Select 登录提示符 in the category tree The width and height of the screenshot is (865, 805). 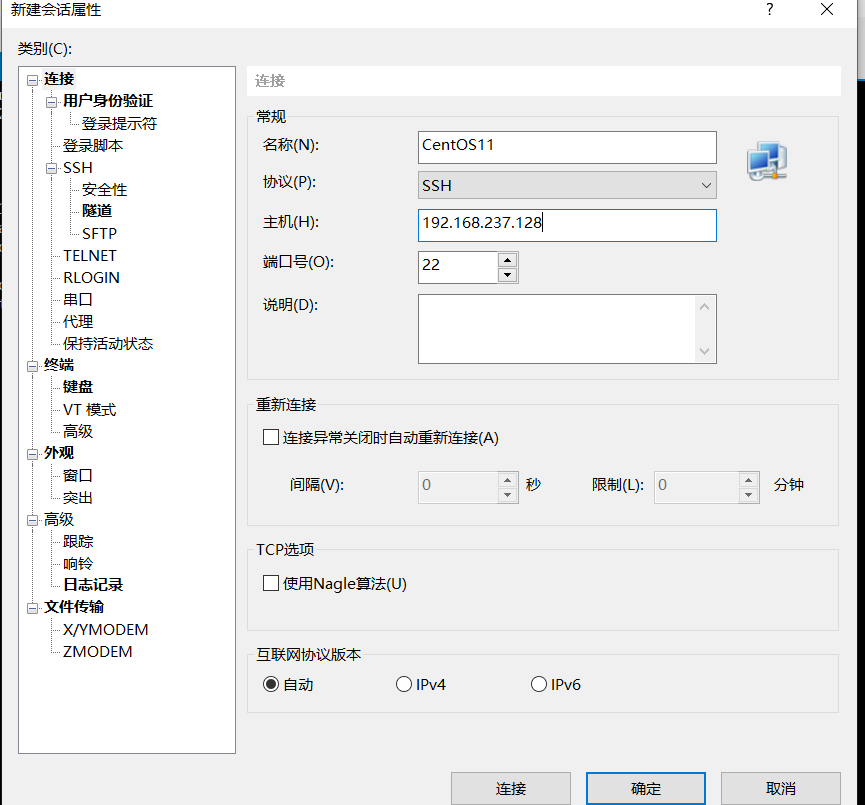119,123
